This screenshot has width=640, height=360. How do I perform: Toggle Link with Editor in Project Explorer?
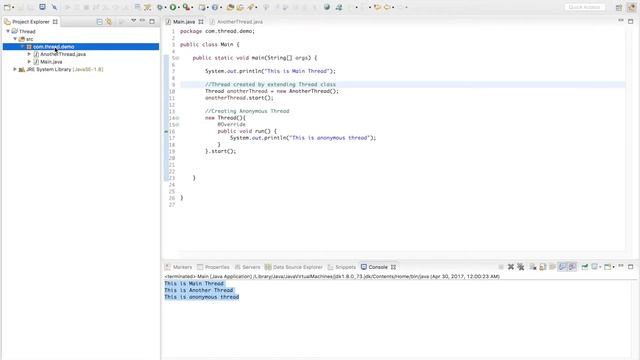coord(109,22)
